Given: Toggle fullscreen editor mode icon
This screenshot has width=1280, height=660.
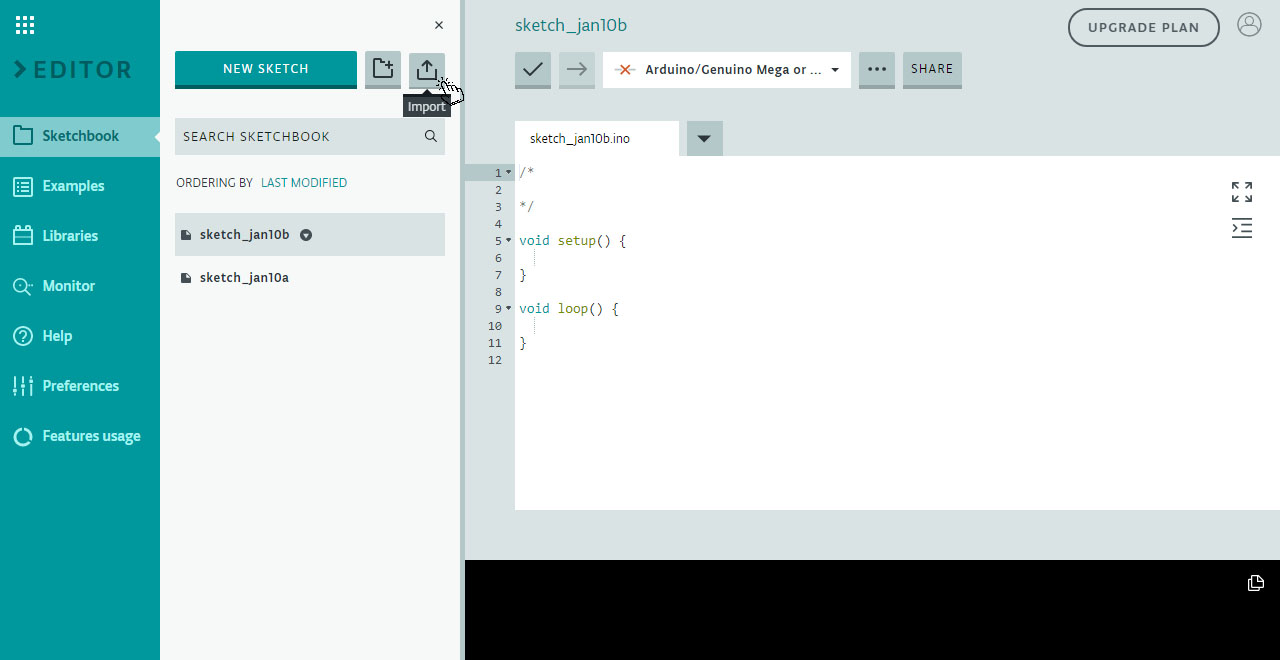Looking at the screenshot, I should 1242,192.
